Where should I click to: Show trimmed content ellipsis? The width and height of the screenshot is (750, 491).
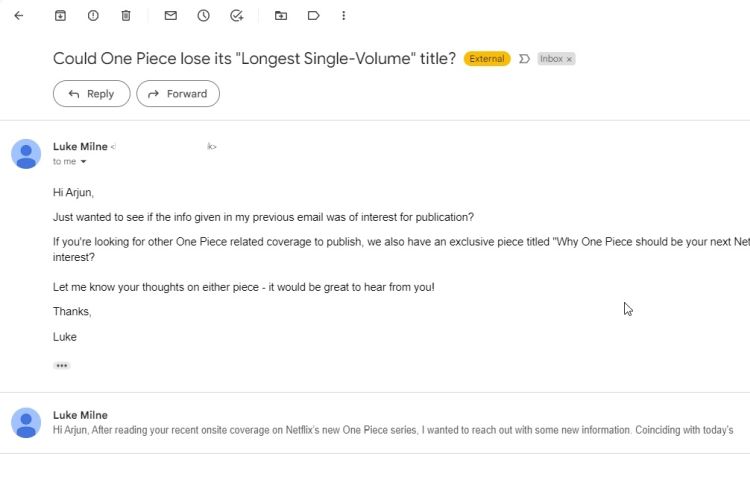62,366
